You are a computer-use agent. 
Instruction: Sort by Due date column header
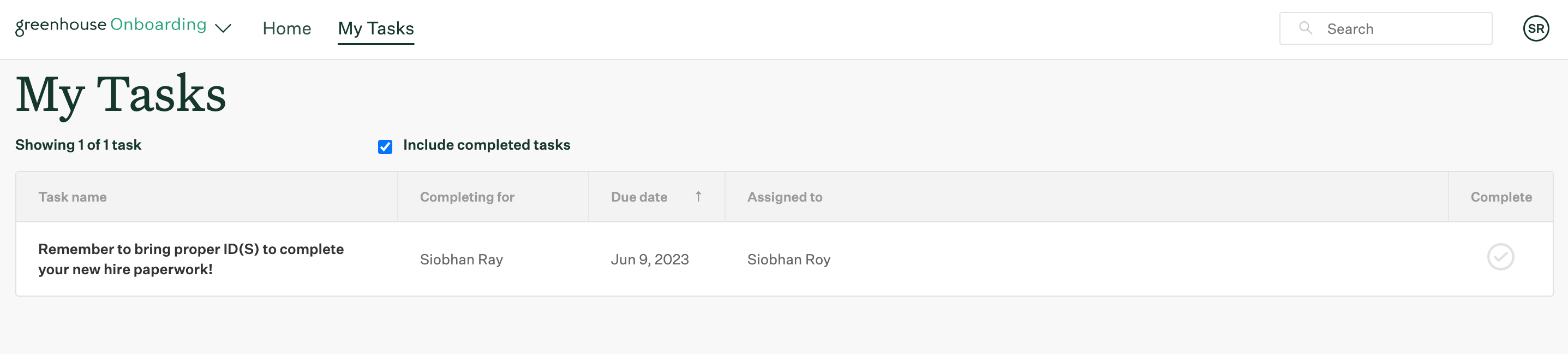(638, 197)
